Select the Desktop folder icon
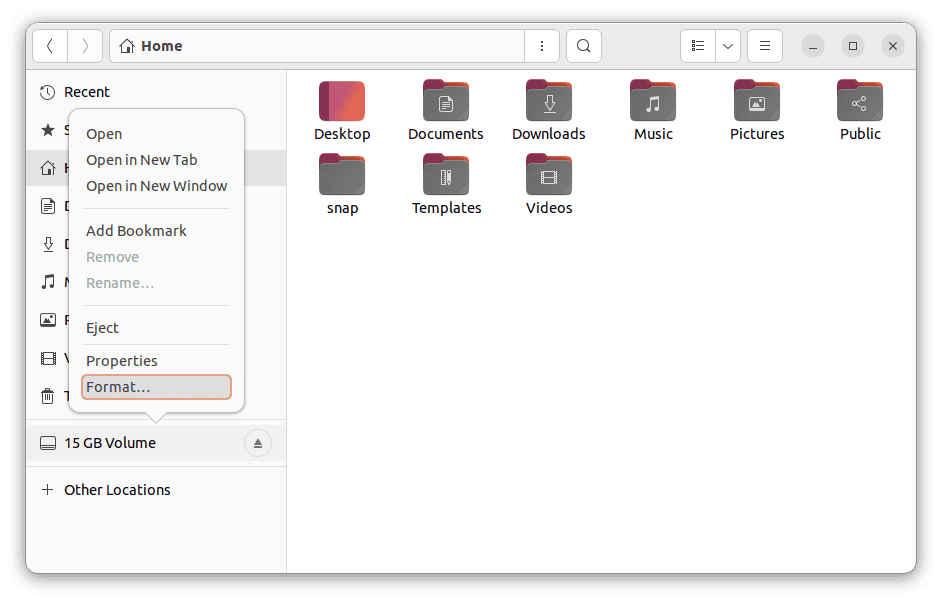942x602 pixels. pyautogui.click(x=342, y=101)
